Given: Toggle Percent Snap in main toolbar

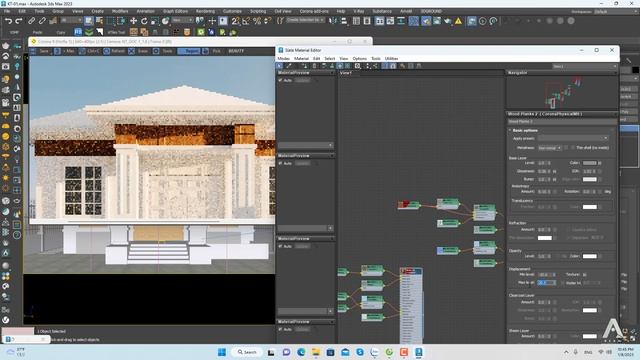Looking at the screenshot, I should 257,20.
